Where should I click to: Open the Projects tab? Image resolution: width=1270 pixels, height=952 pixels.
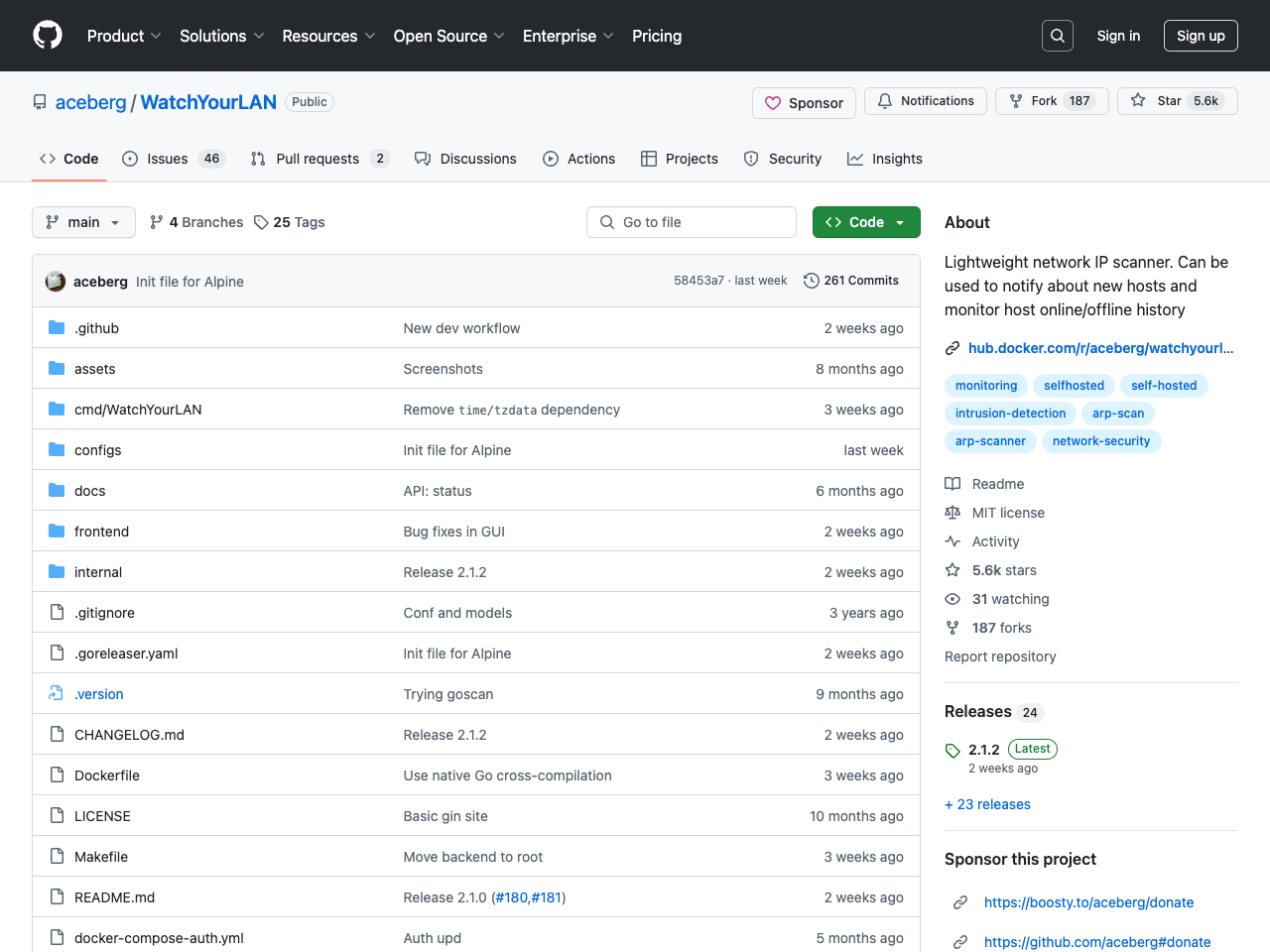point(680,159)
